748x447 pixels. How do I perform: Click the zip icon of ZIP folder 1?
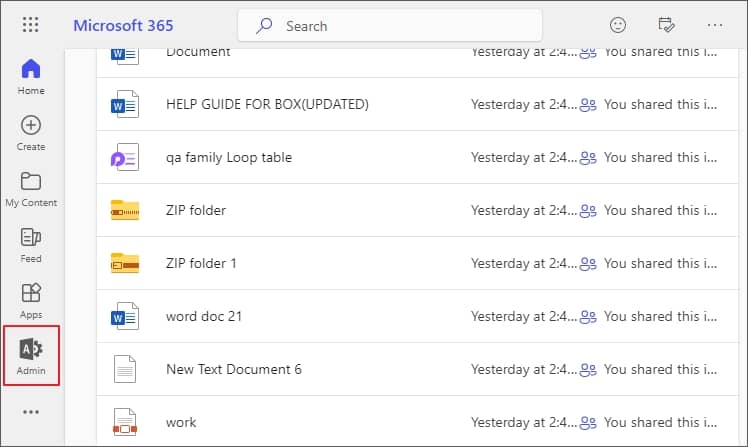[125, 263]
